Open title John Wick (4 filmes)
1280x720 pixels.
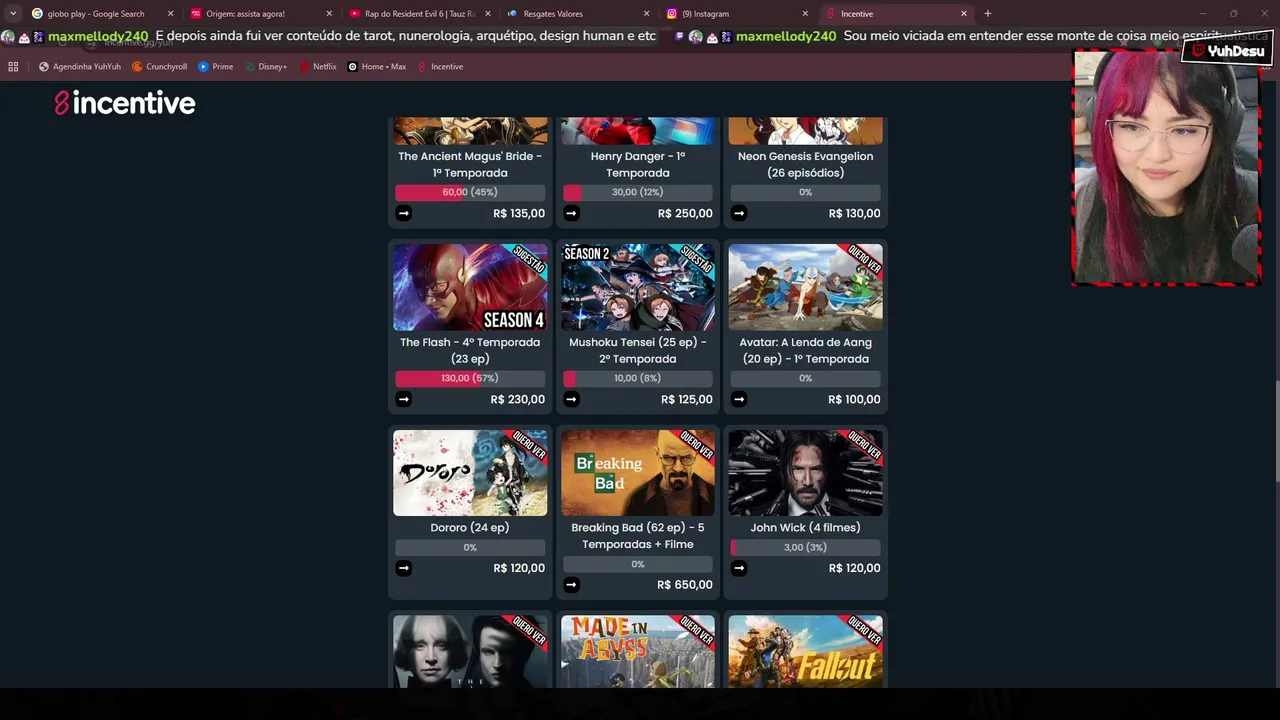click(806, 527)
